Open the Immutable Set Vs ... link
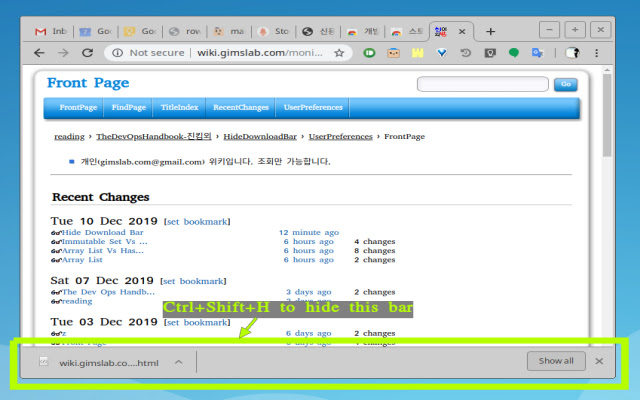 [104, 241]
